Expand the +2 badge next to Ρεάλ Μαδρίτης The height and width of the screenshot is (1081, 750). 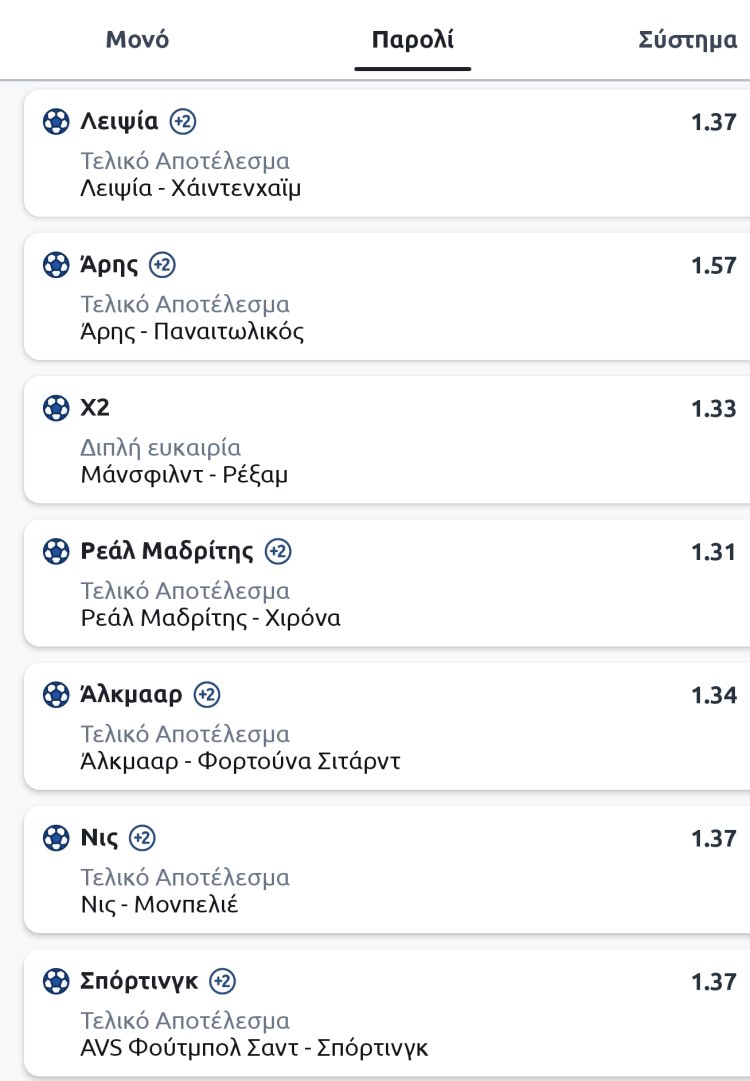coord(279,551)
